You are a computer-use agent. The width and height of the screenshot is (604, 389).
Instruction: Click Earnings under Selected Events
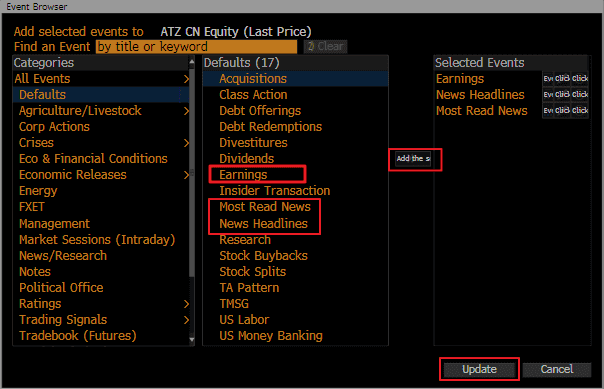(x=460, y=79)
